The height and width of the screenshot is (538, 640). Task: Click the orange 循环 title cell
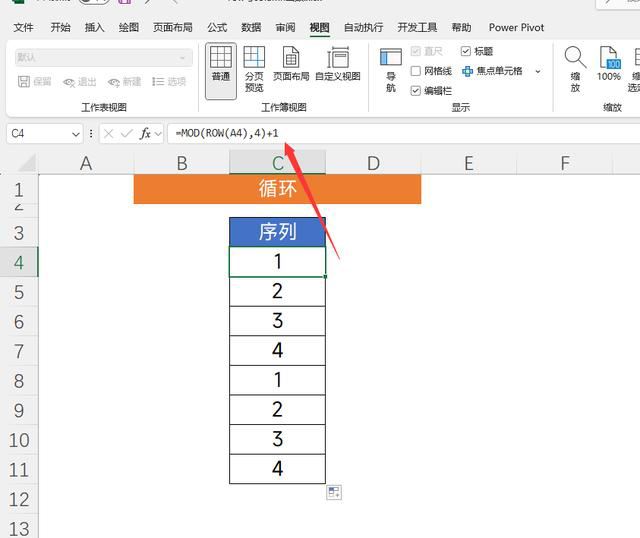tap(277, 189)
